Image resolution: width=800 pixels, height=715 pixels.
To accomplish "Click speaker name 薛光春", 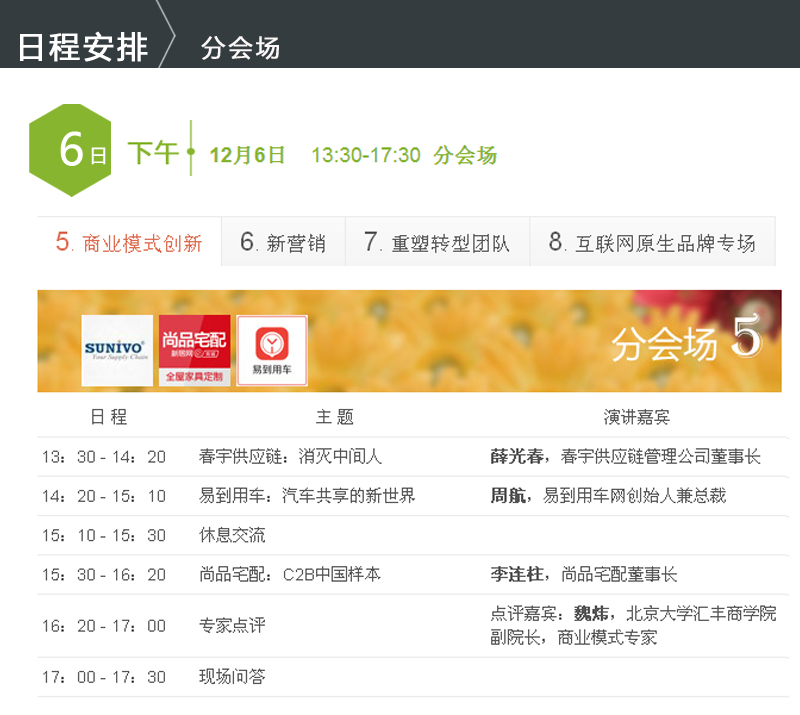I will point(516,456).
